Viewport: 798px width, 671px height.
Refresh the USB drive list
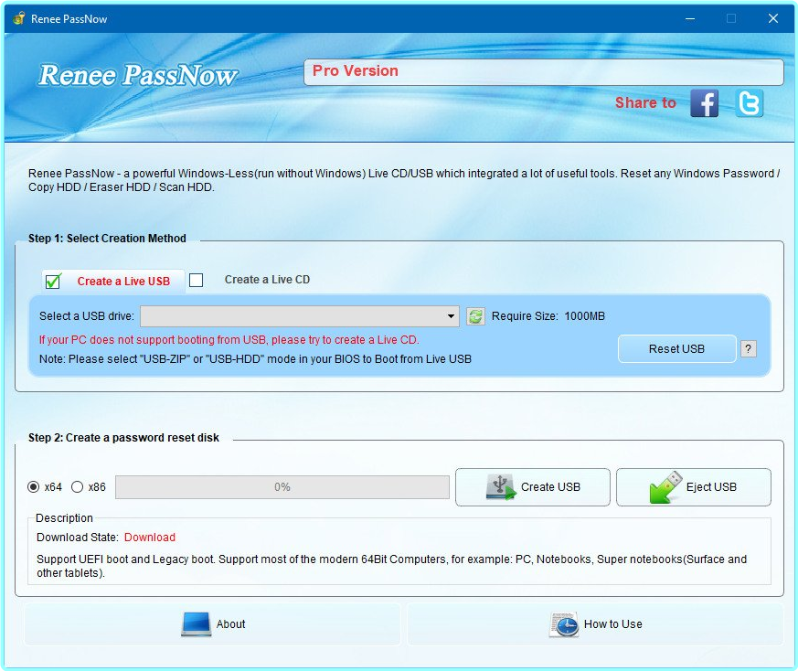tap(476, 316)
